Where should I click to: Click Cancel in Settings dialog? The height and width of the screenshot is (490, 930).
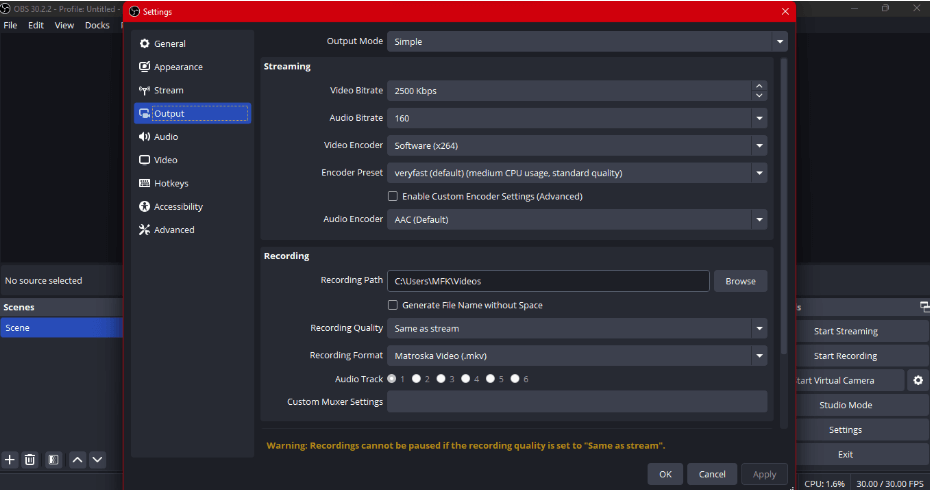tap(712, 474)
